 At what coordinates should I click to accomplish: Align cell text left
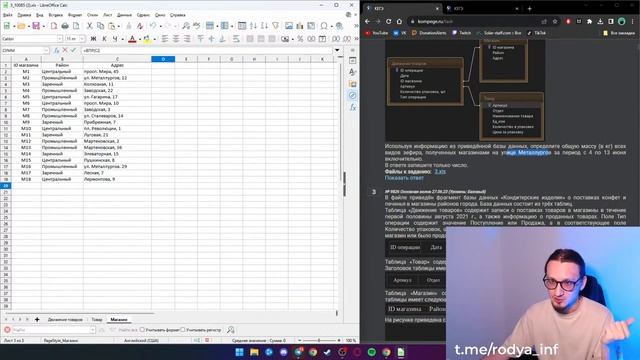(x=165, y=39)
